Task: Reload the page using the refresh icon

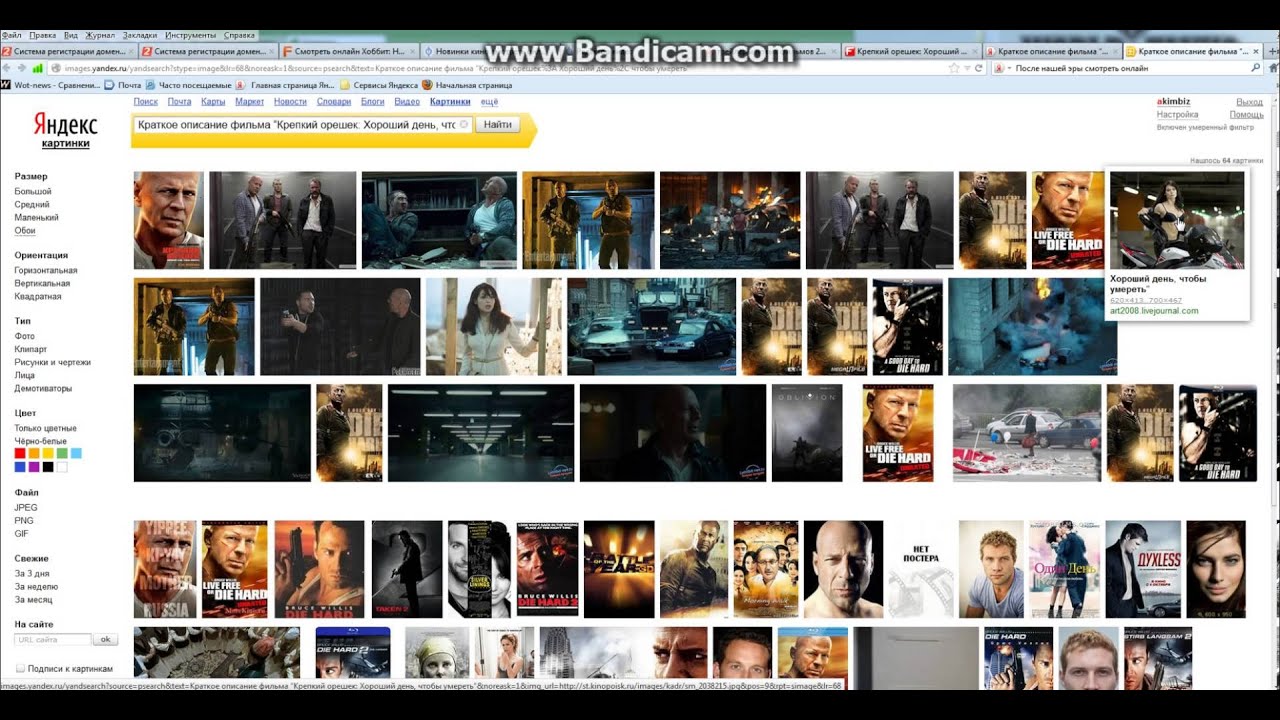Action: point(980,68)
